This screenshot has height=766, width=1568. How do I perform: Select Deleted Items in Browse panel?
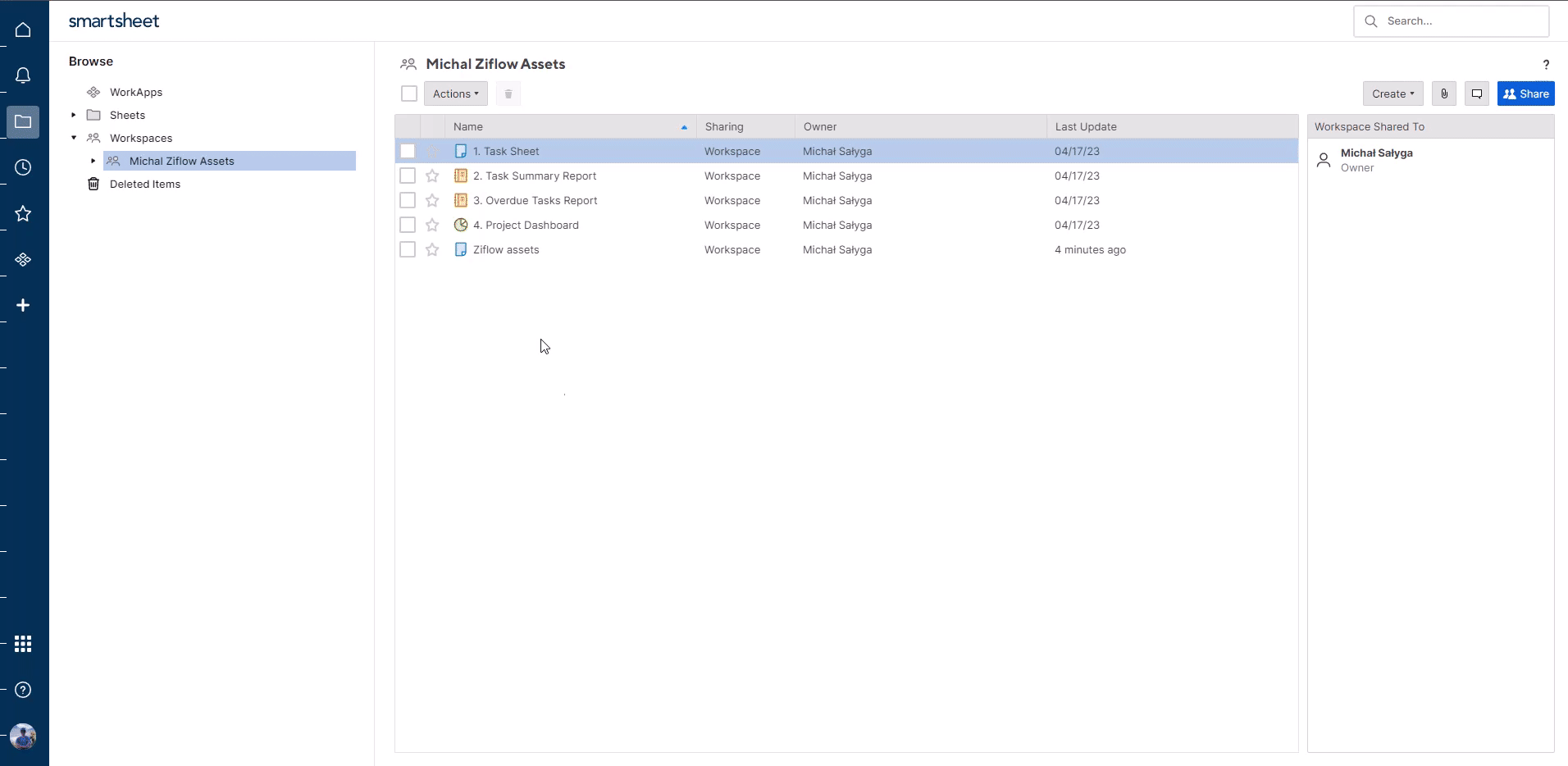144,184
